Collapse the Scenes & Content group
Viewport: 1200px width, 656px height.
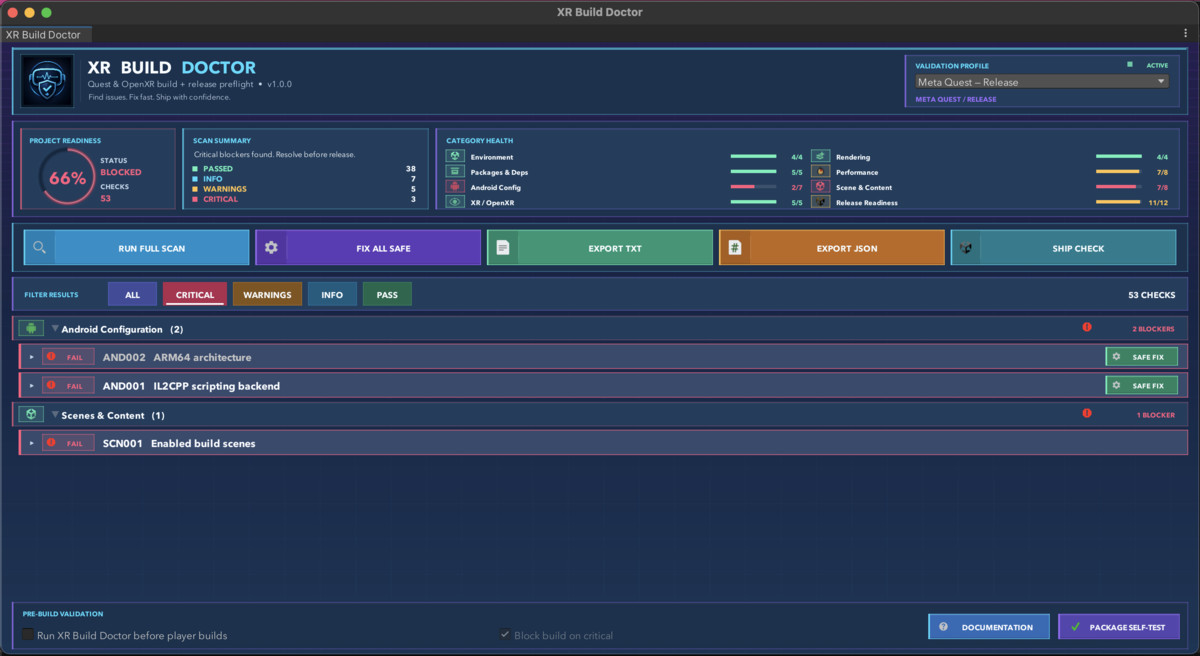tap(56, 415)
